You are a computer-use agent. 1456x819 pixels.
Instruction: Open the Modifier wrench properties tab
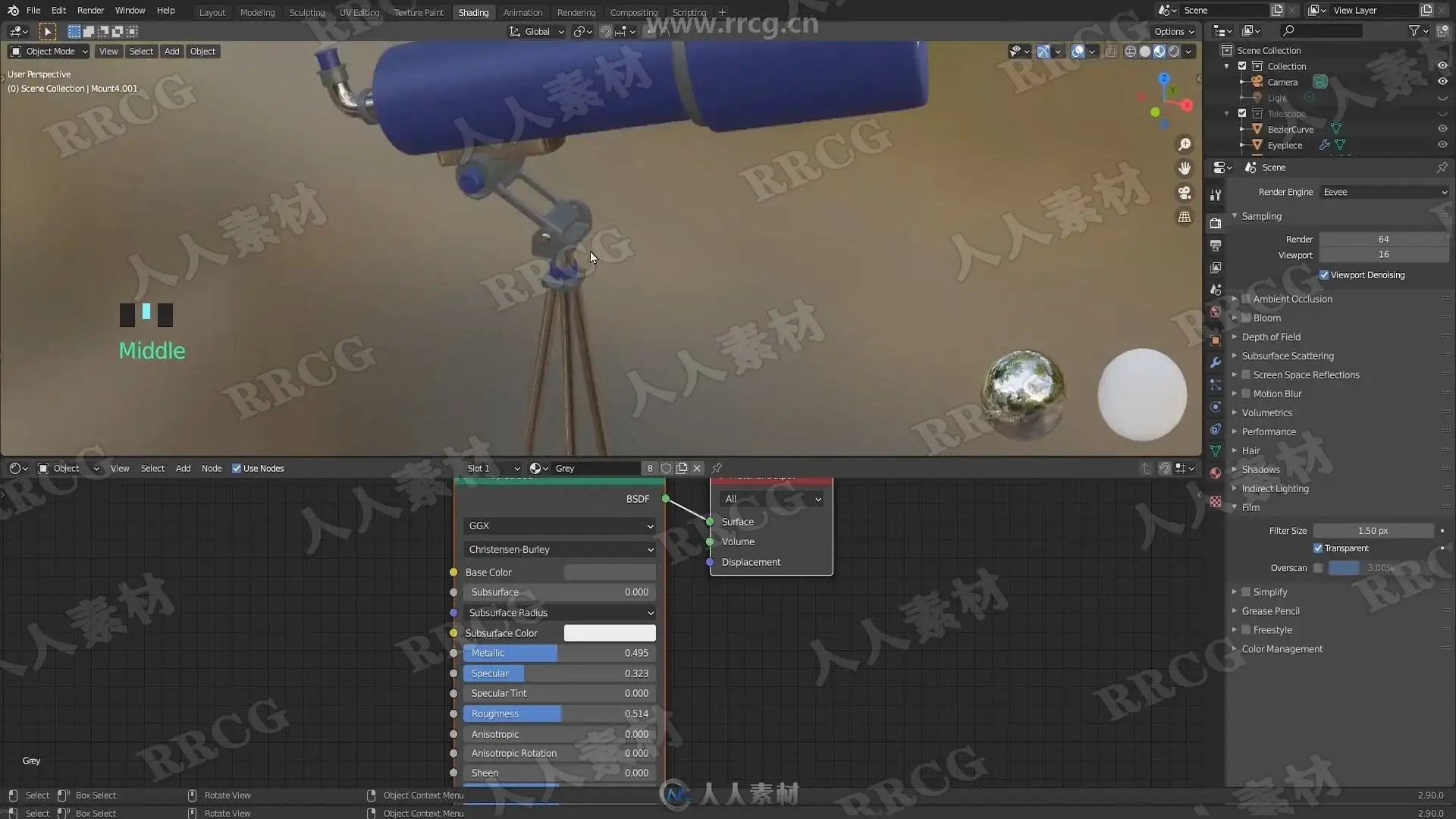(x=1216, y=362)
